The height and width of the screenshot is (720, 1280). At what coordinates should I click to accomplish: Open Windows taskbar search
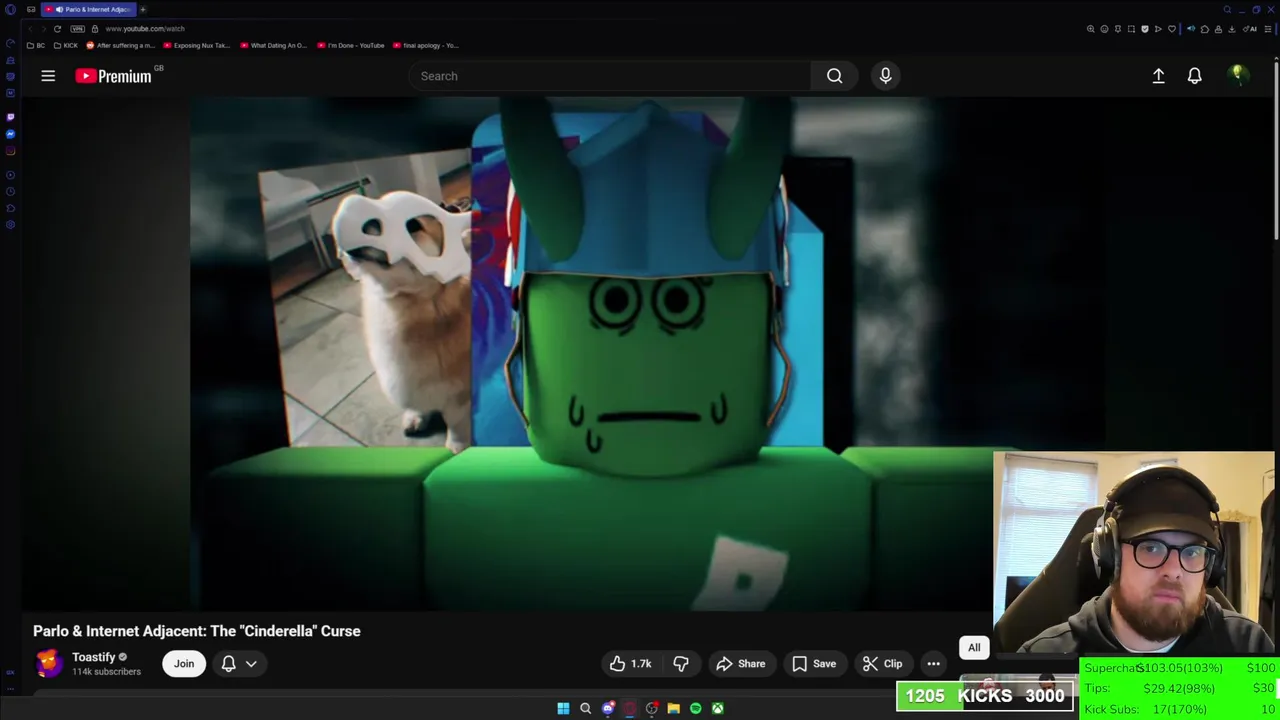(x=585, y=708)
